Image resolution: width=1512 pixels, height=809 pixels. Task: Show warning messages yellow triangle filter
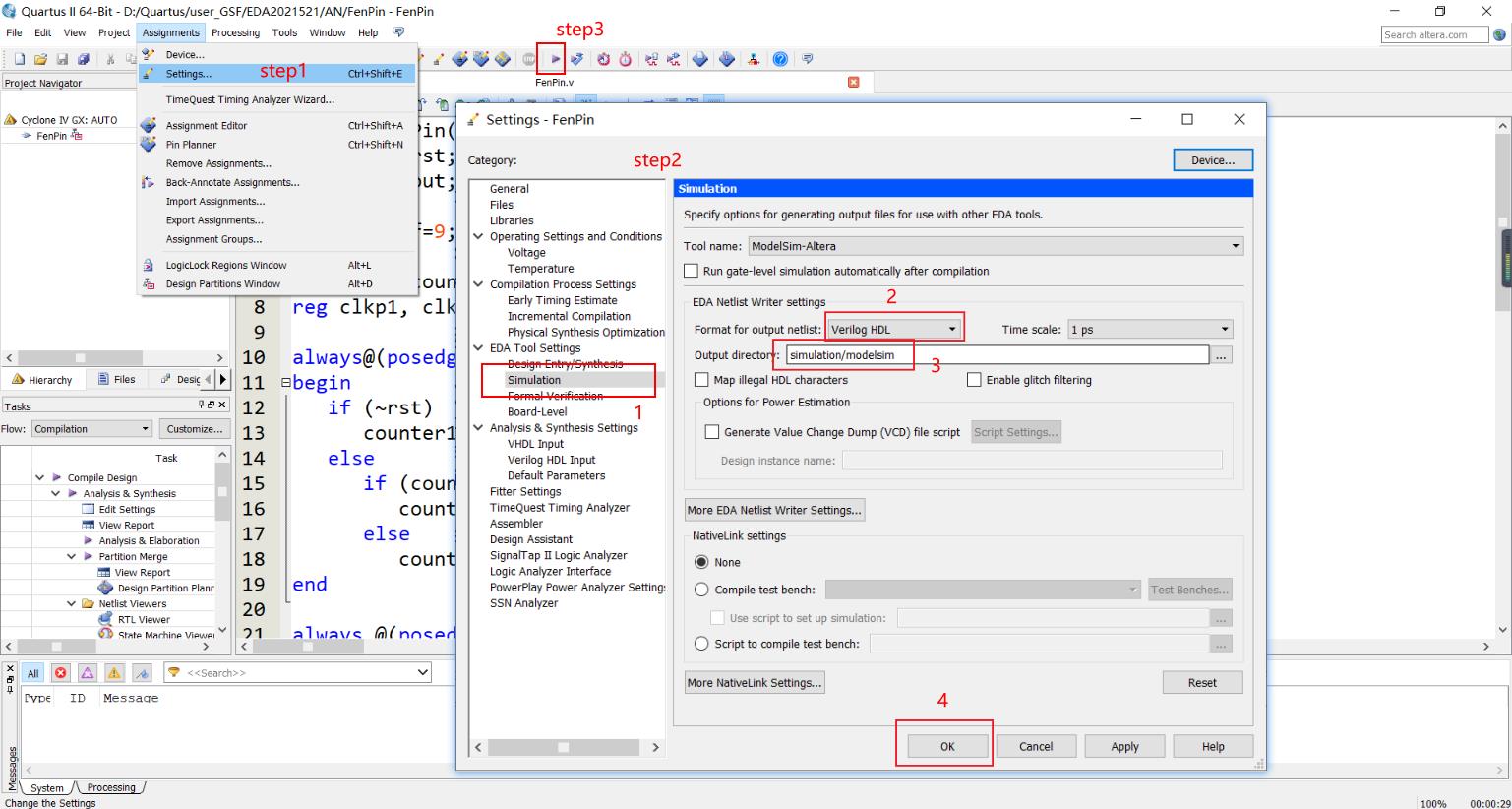tap(114, 673)
